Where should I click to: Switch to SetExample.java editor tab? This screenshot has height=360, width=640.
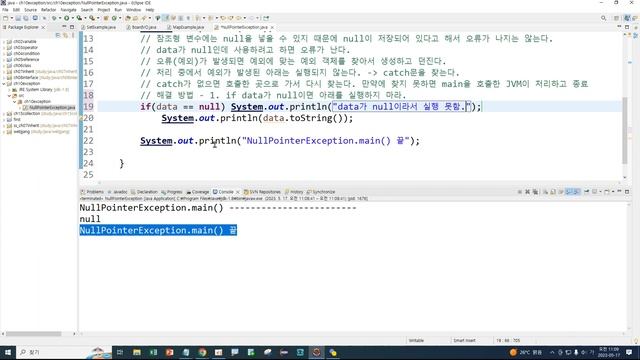click(x=99, y=27)
